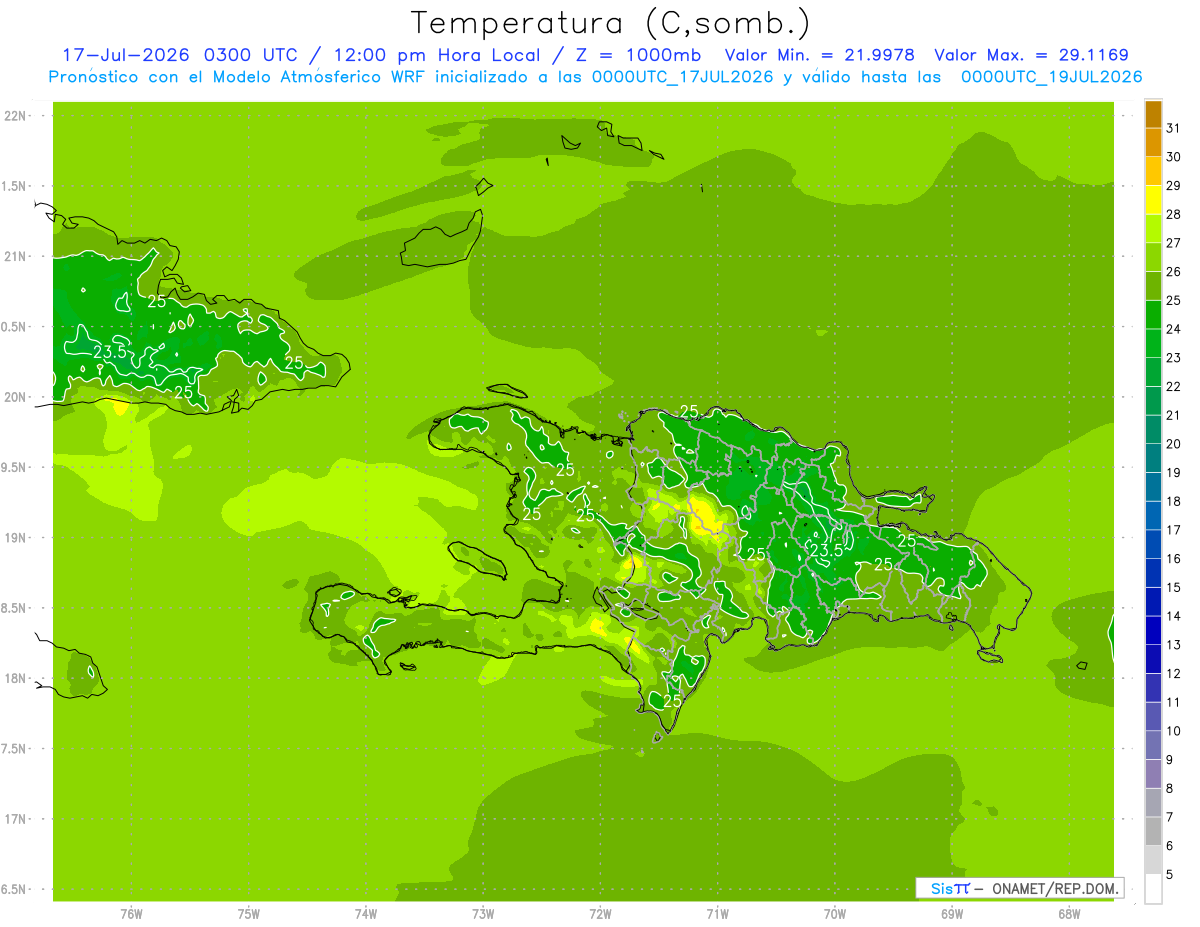Click the 70W longitude label
Image resolution: width=1200 pixels, height=927 pixels.
835,914
